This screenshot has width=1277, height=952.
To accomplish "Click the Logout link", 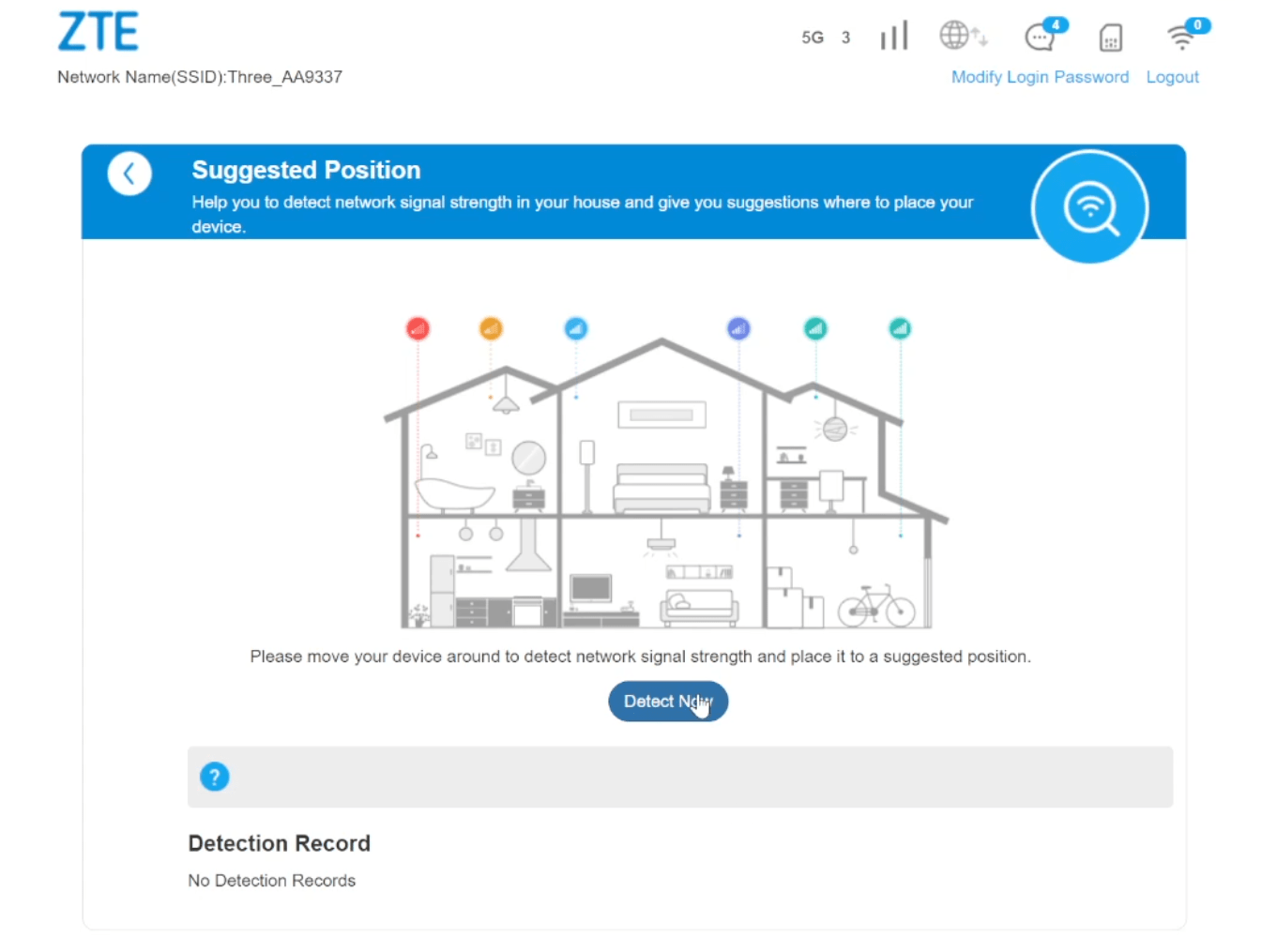I will pos(1172,77).
